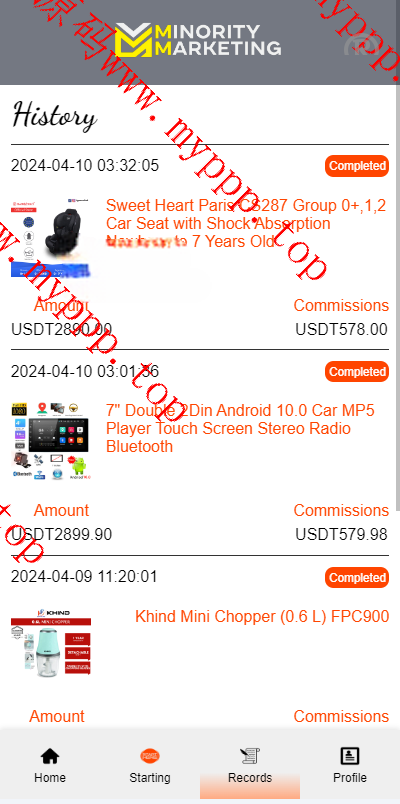The image size is (400, 804).
Task: Switch to the Home tab label
Action: [50, 777]
